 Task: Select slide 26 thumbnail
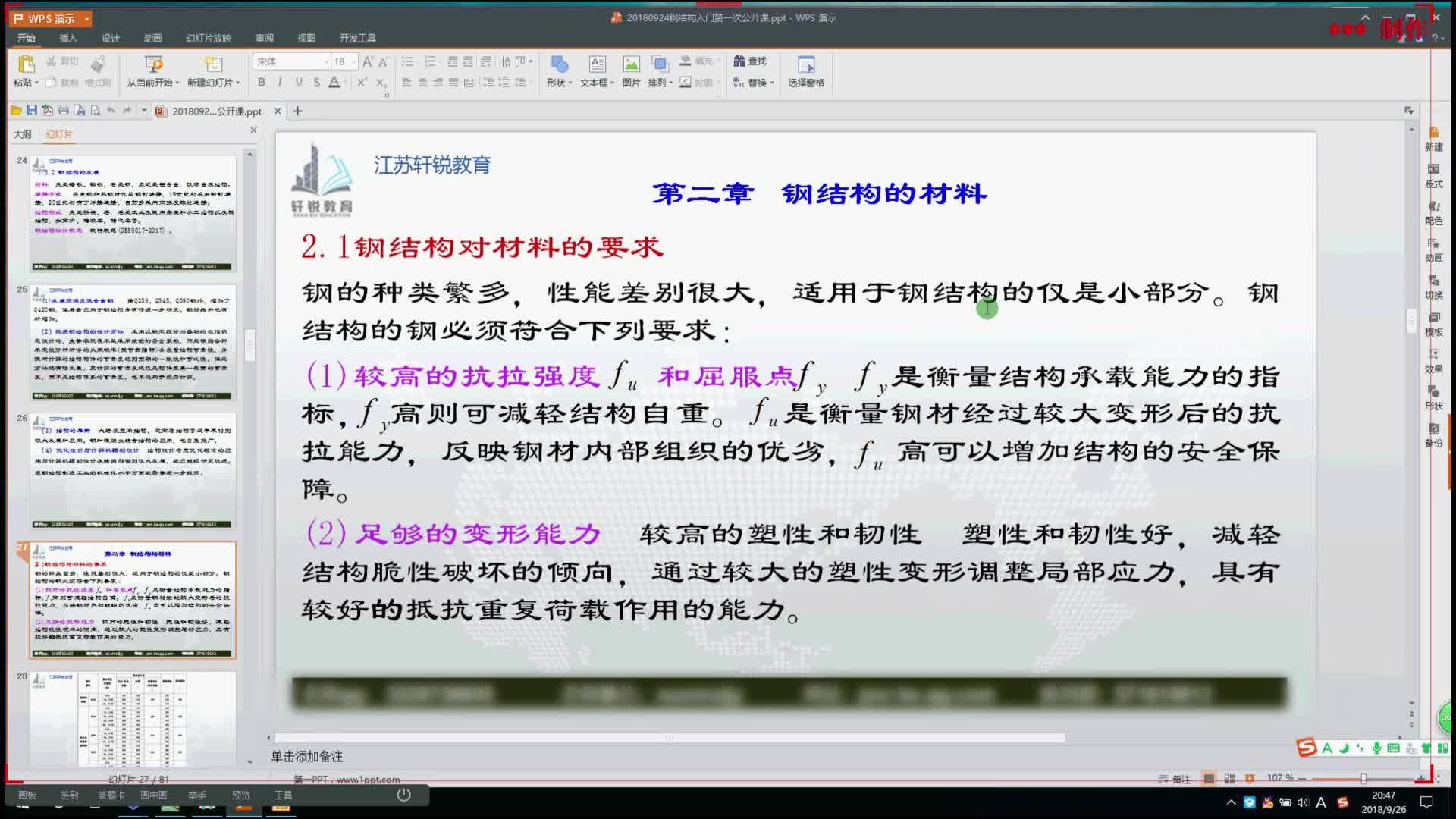133,470
